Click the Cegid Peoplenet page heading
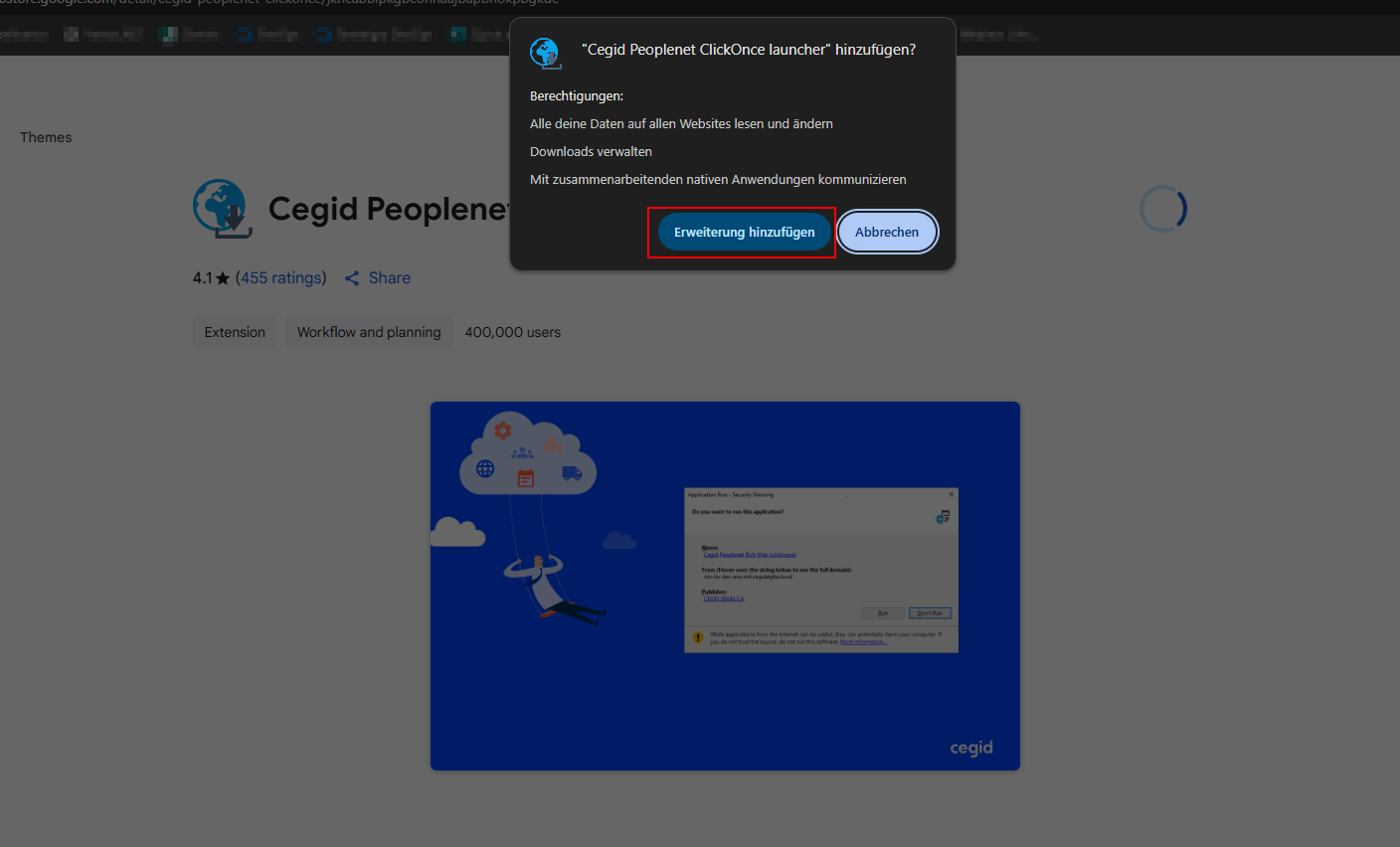The height and width of the screenshot is (847, 1400). [388, 209]
